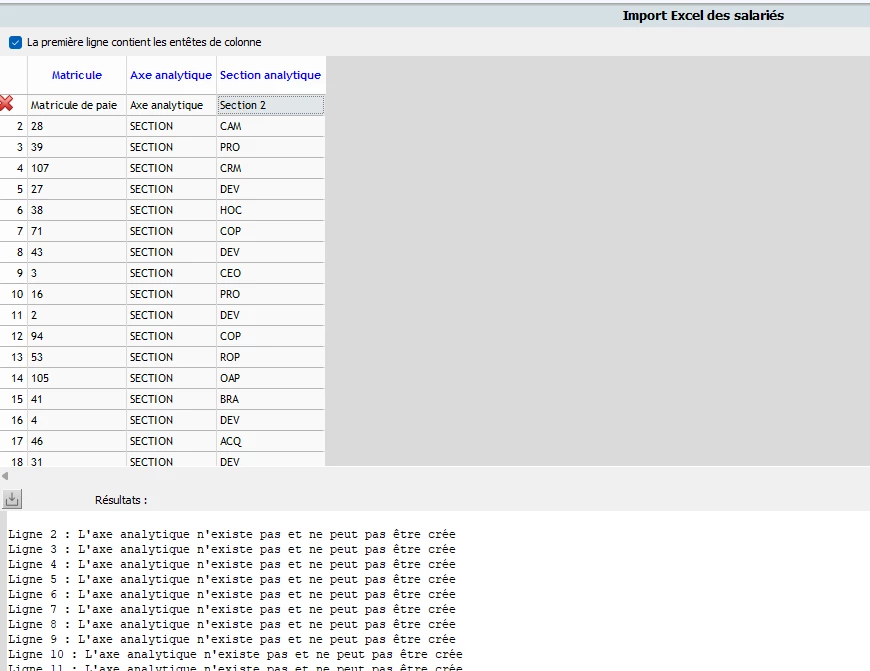The image size is (870, 671).
Task: Click the red cross icon on header row
Action: (x=6, y=103)
